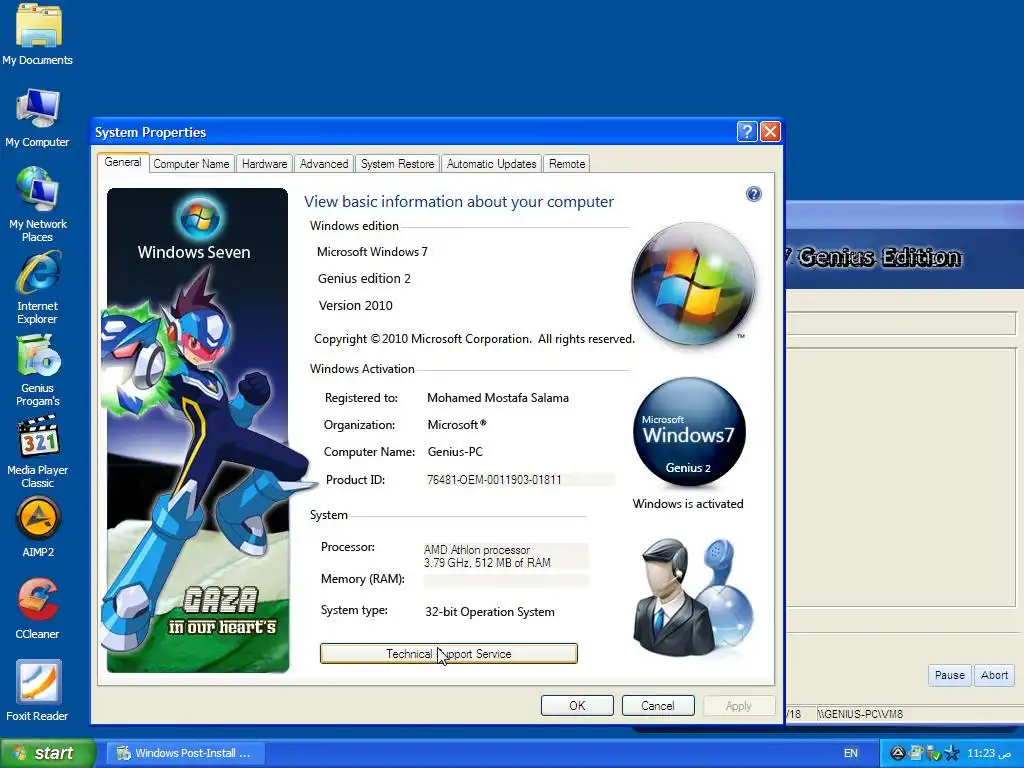
Task: Click the "32-bit Operation System" text
Action: [490, 612]
